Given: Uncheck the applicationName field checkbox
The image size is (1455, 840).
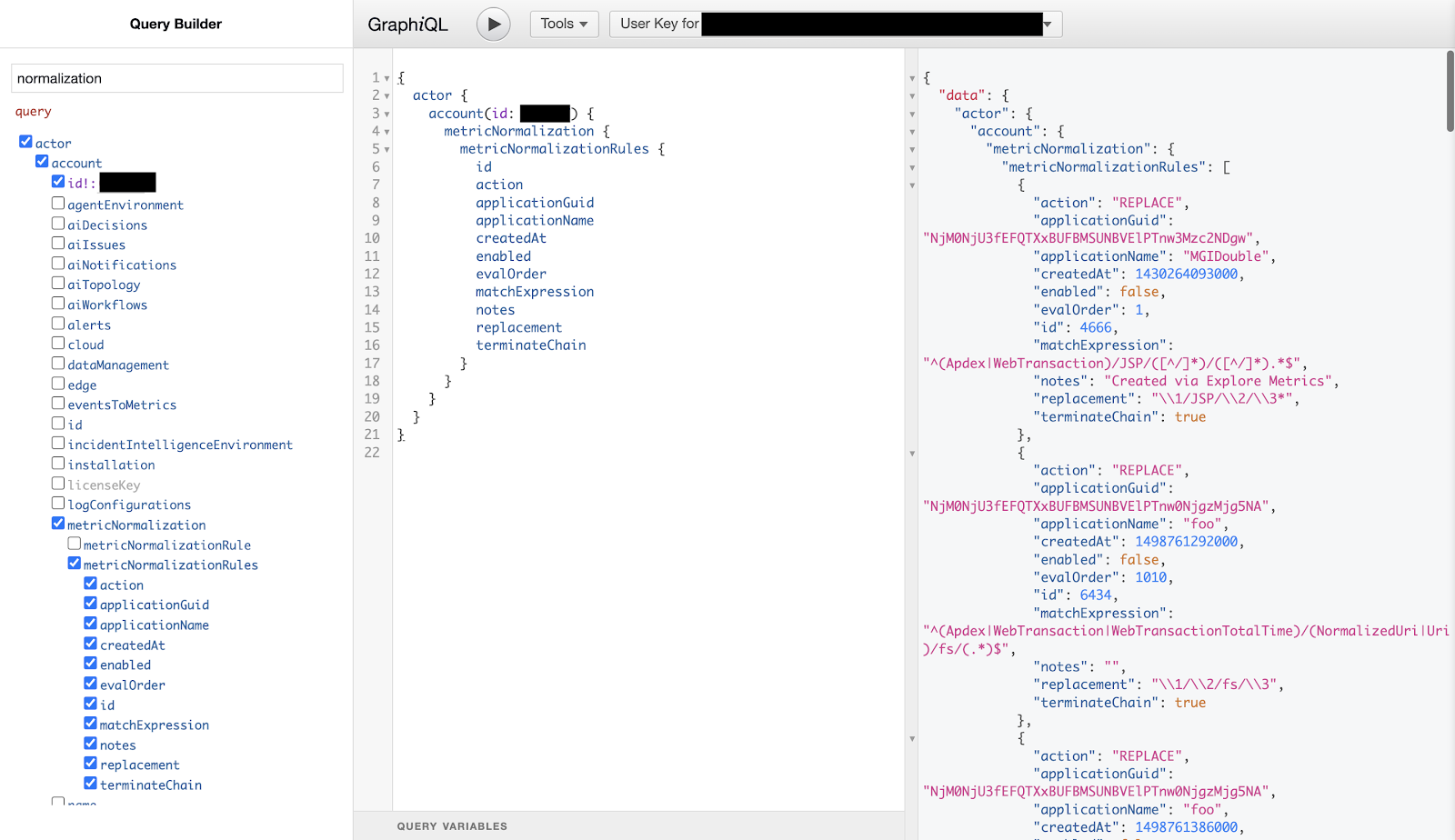Looking at the screenshot, I should click(91, 624).
